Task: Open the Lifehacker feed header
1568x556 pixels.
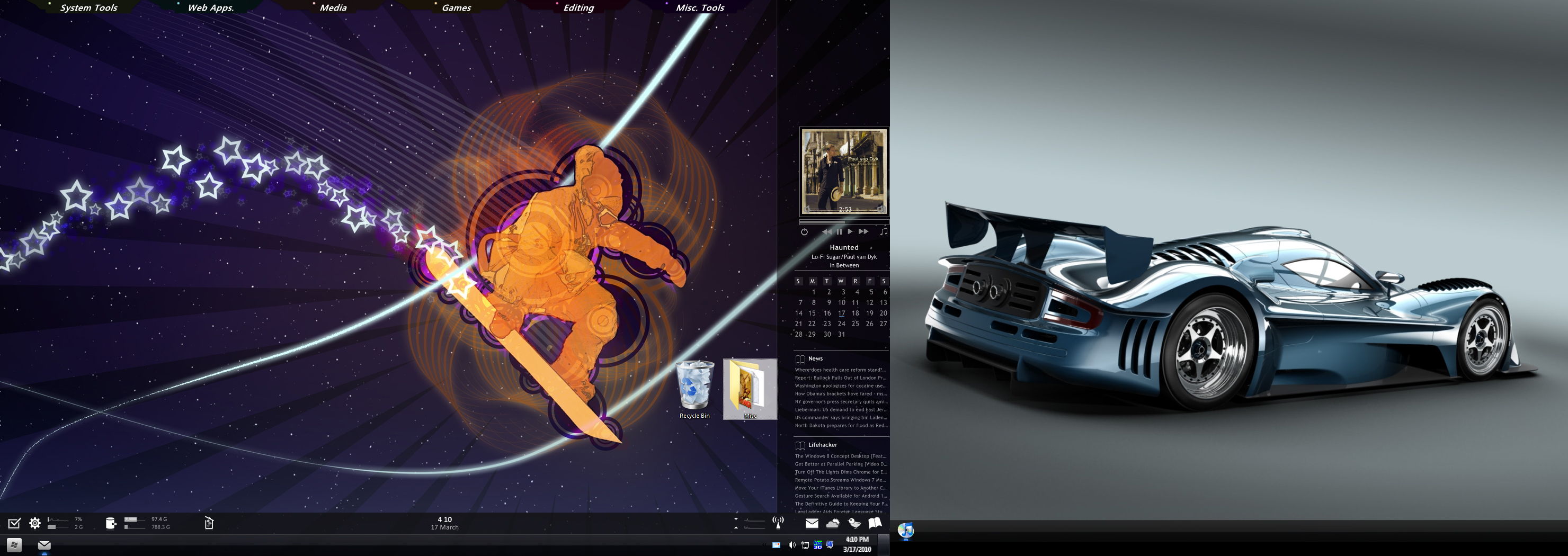Action: point(822,445)
